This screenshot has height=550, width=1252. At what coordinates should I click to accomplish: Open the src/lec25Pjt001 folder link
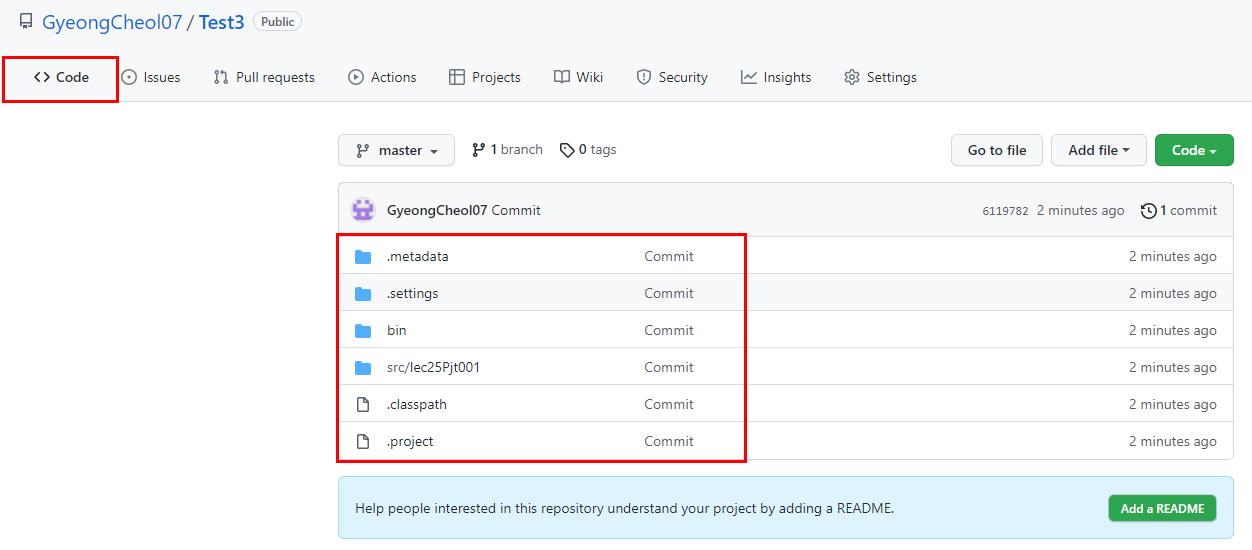click(x=433, y=367)
